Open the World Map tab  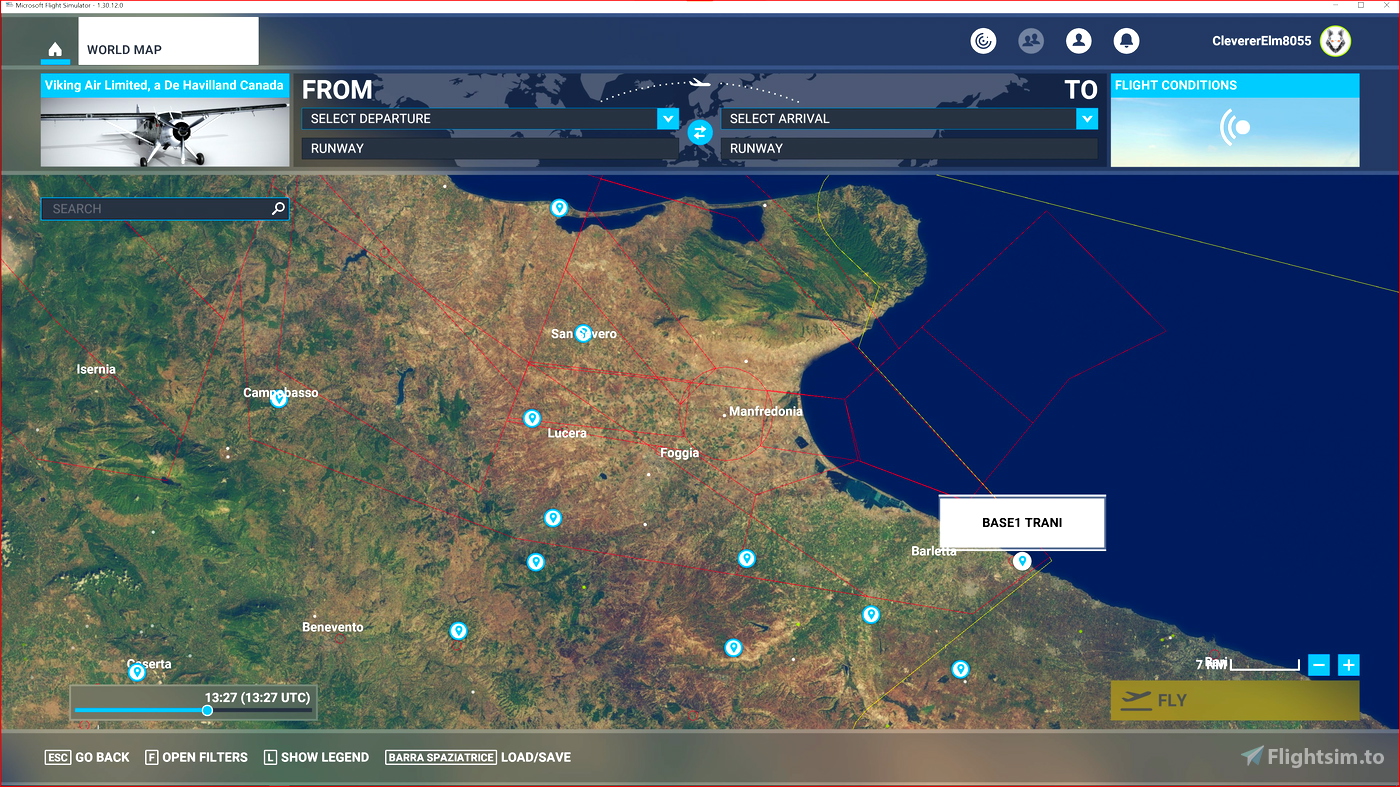pos(168,41)
